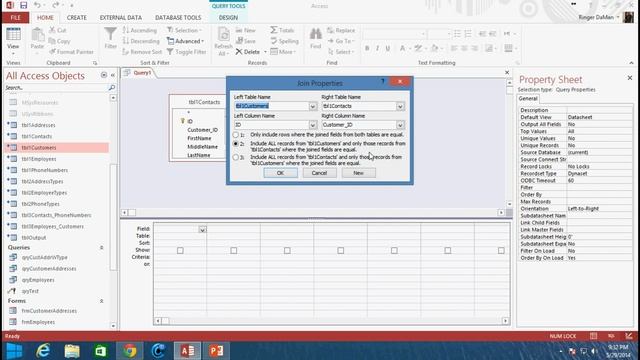This screenshot has width=640, height=360.
Task: Switch to EXTERNAL DATA tab
Action: click(x=120, y=18)
